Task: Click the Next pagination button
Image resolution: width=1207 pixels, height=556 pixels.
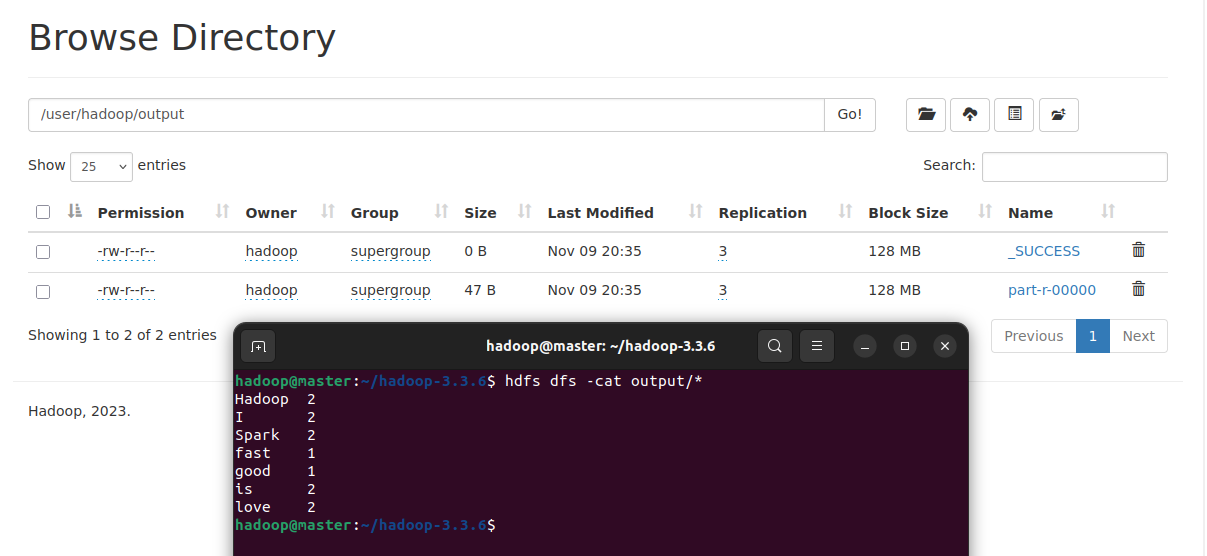Action: coord(1138,336)
